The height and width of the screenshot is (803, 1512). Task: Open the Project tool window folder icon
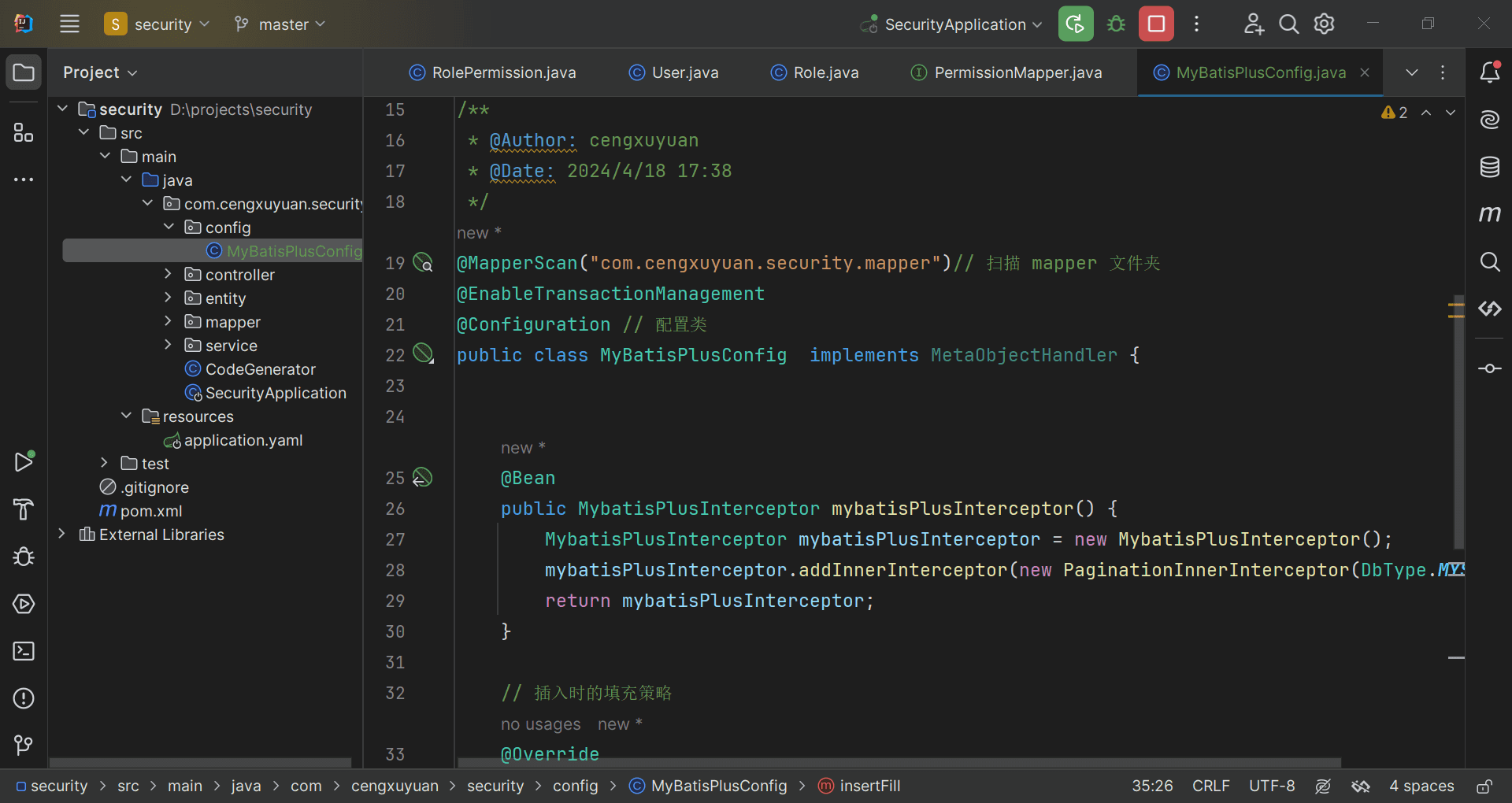[24, 72]
